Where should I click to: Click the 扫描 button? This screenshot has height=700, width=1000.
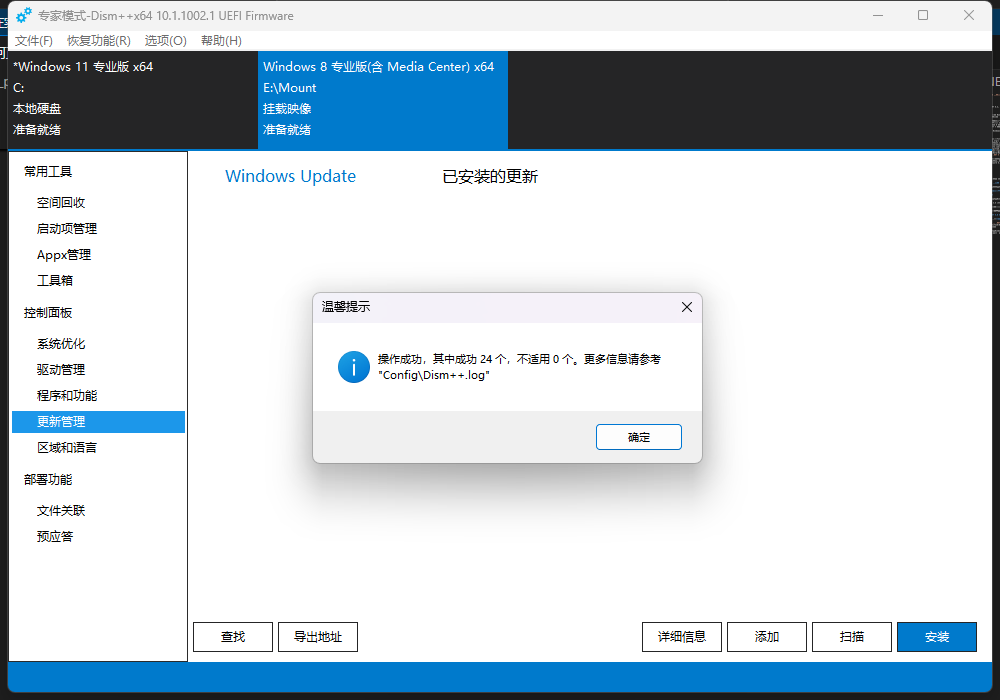coord(851,637)
